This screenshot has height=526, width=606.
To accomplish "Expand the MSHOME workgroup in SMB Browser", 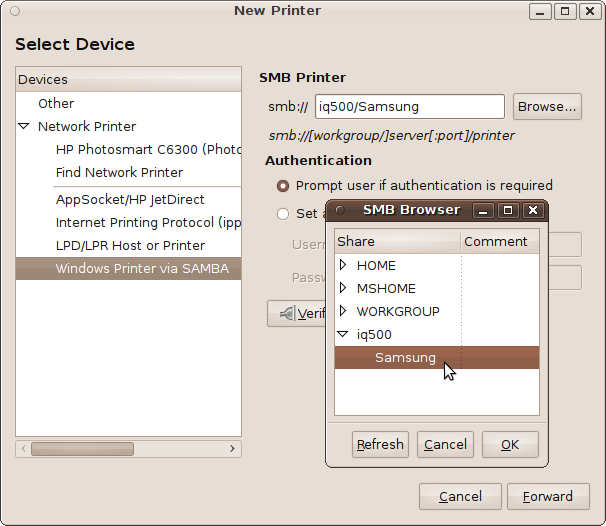I will pyautogui.click(x=342, y=288).
